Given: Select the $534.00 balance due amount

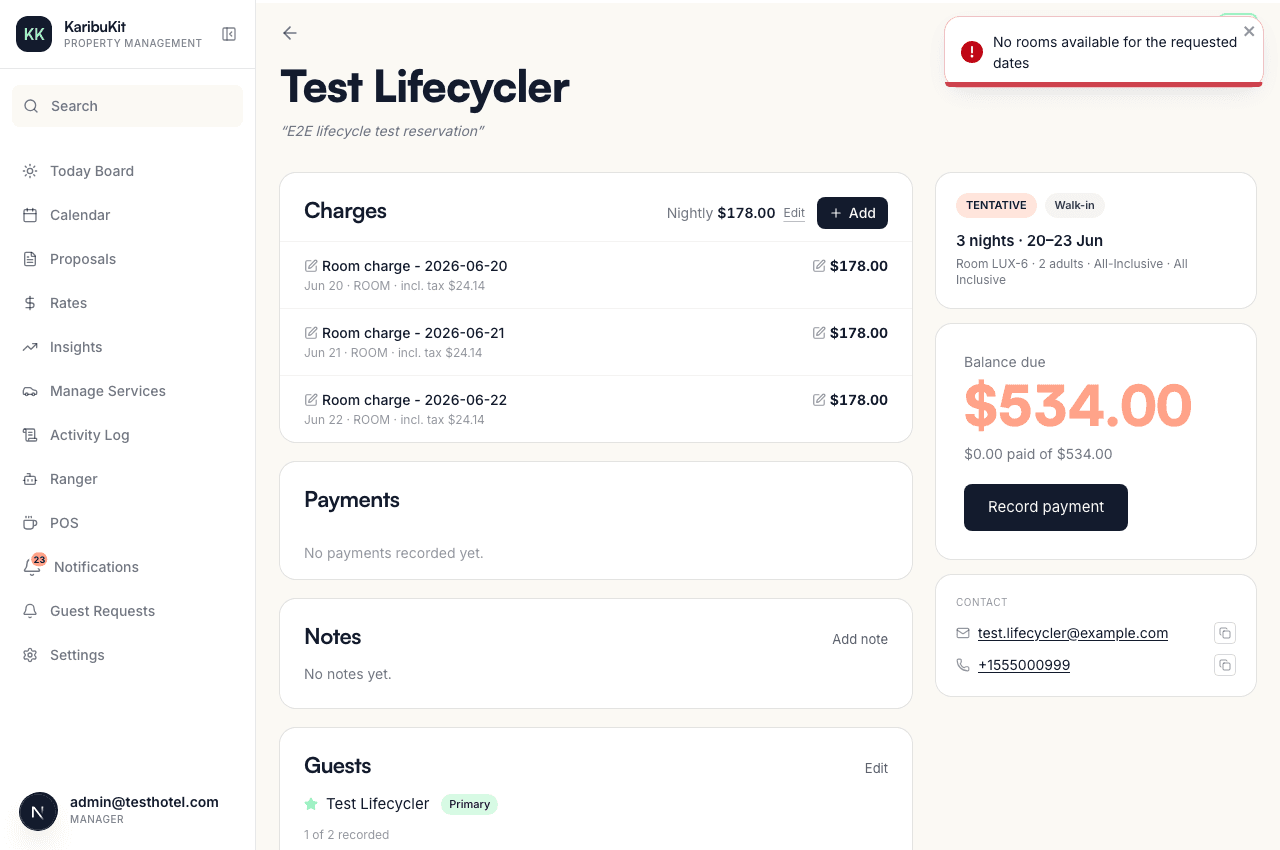Looking at the screenshot, I should (x=1078, y=405).
